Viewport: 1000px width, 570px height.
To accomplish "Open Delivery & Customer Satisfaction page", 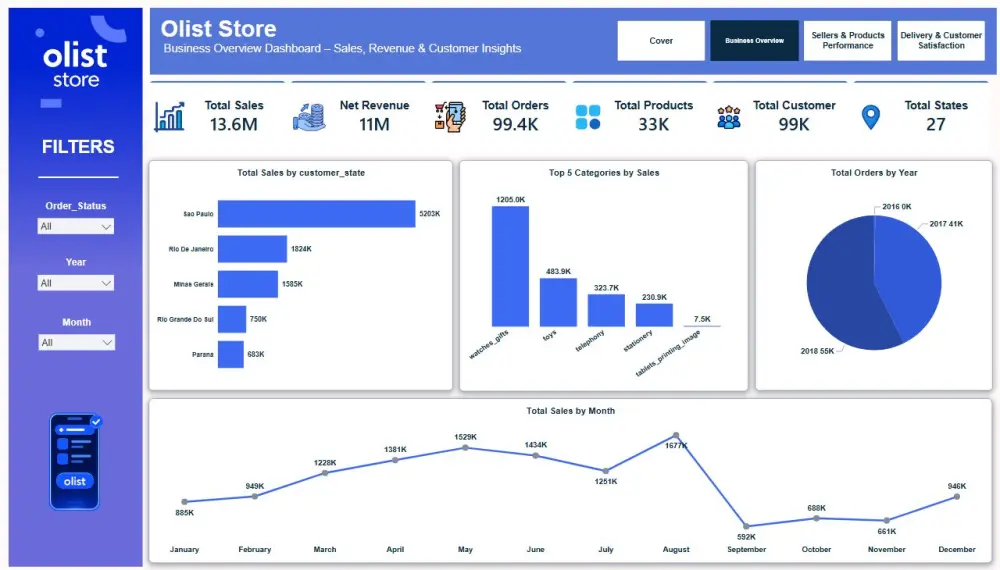I will click(941, 41).
